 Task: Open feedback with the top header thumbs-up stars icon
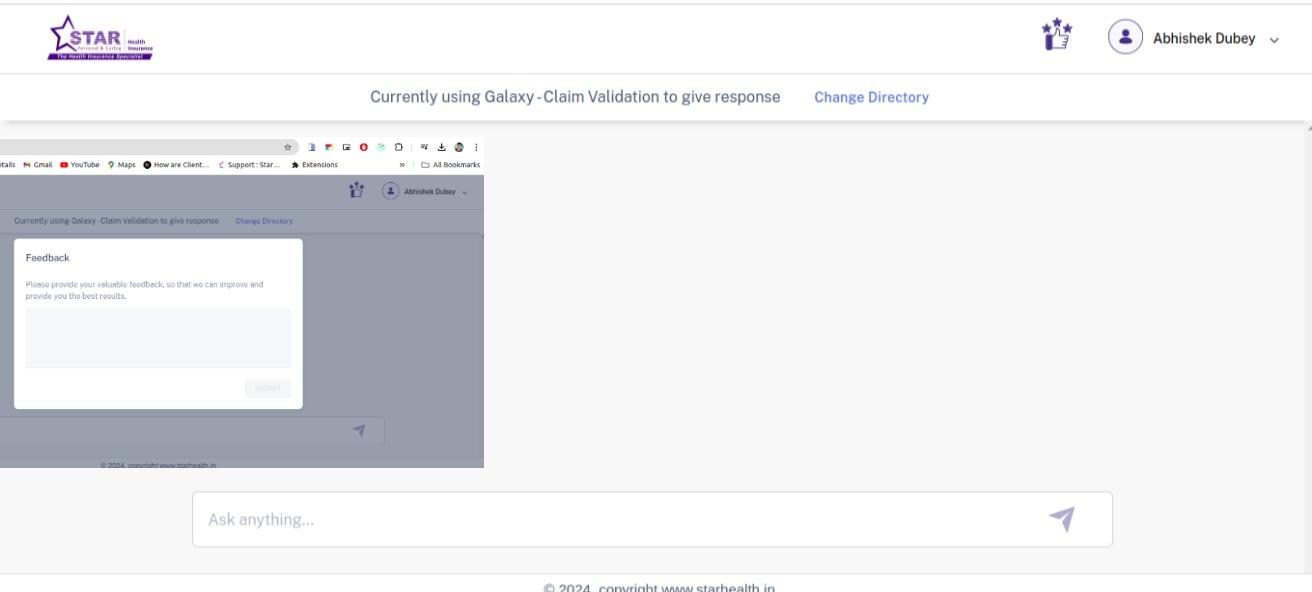coord(1056,38)
